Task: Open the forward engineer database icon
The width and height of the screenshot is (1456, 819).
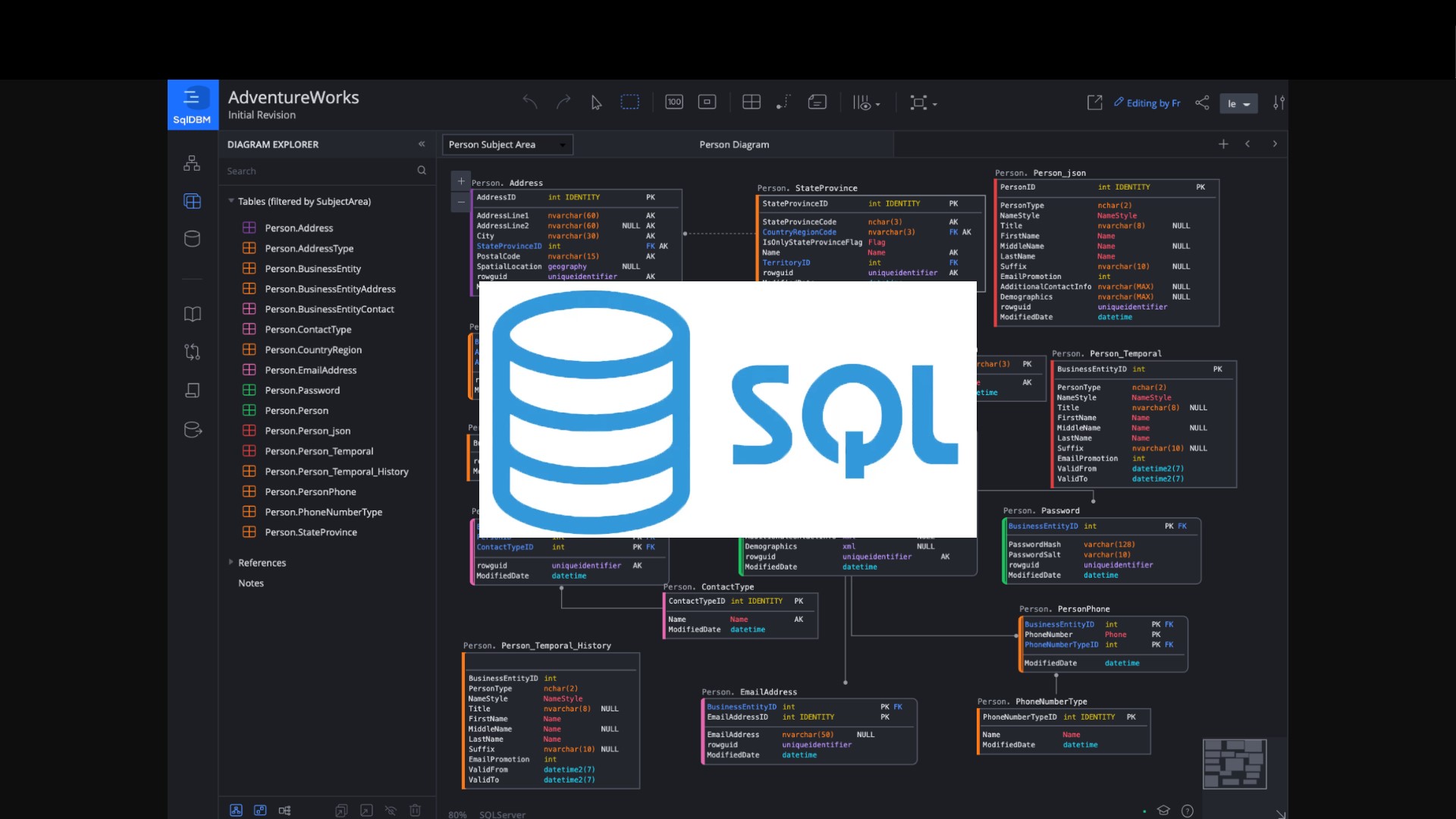Action: tap(193, 430)
